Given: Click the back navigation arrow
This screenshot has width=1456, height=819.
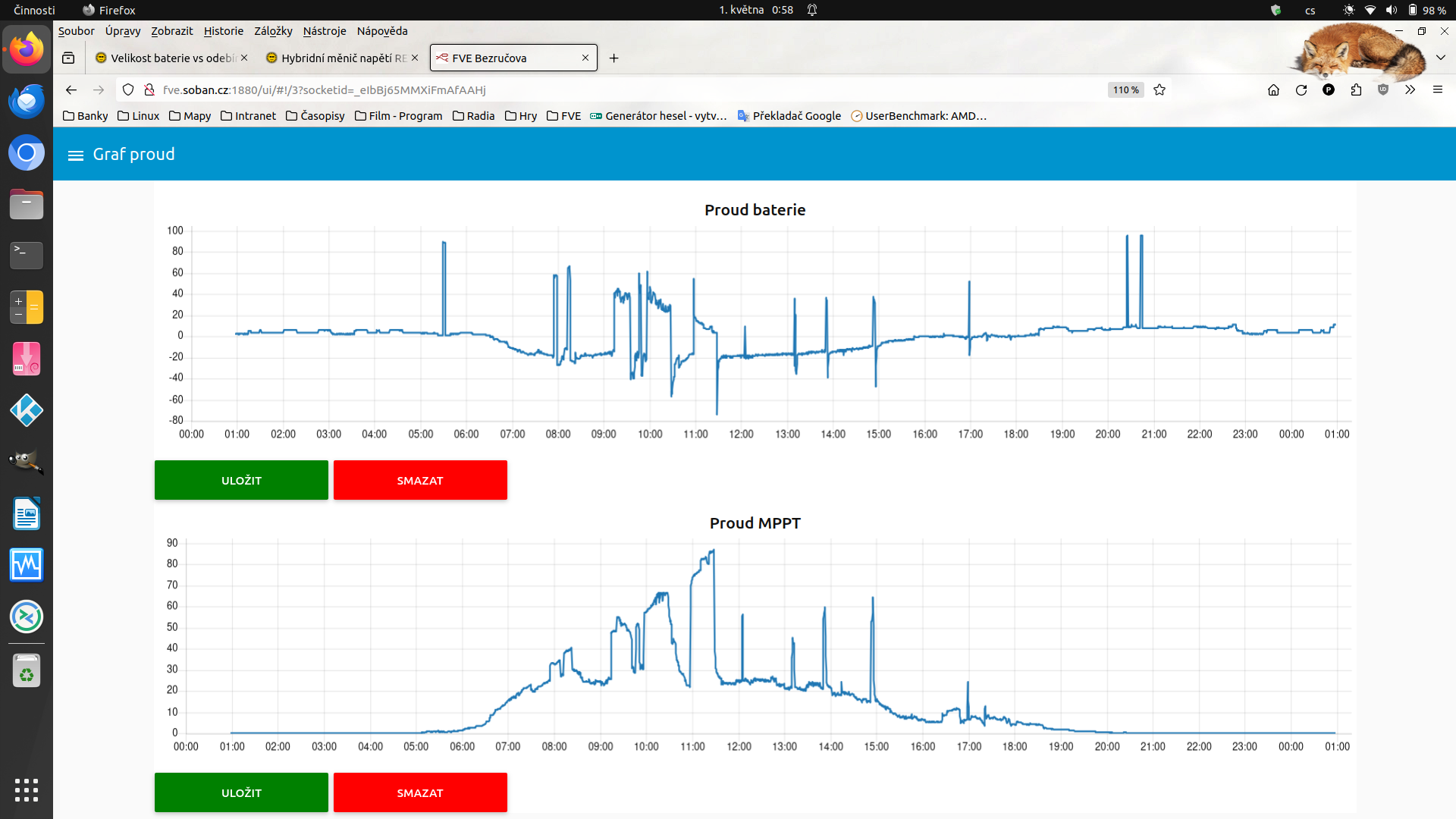Looking at the screenshot, I should tap(71, 90).
